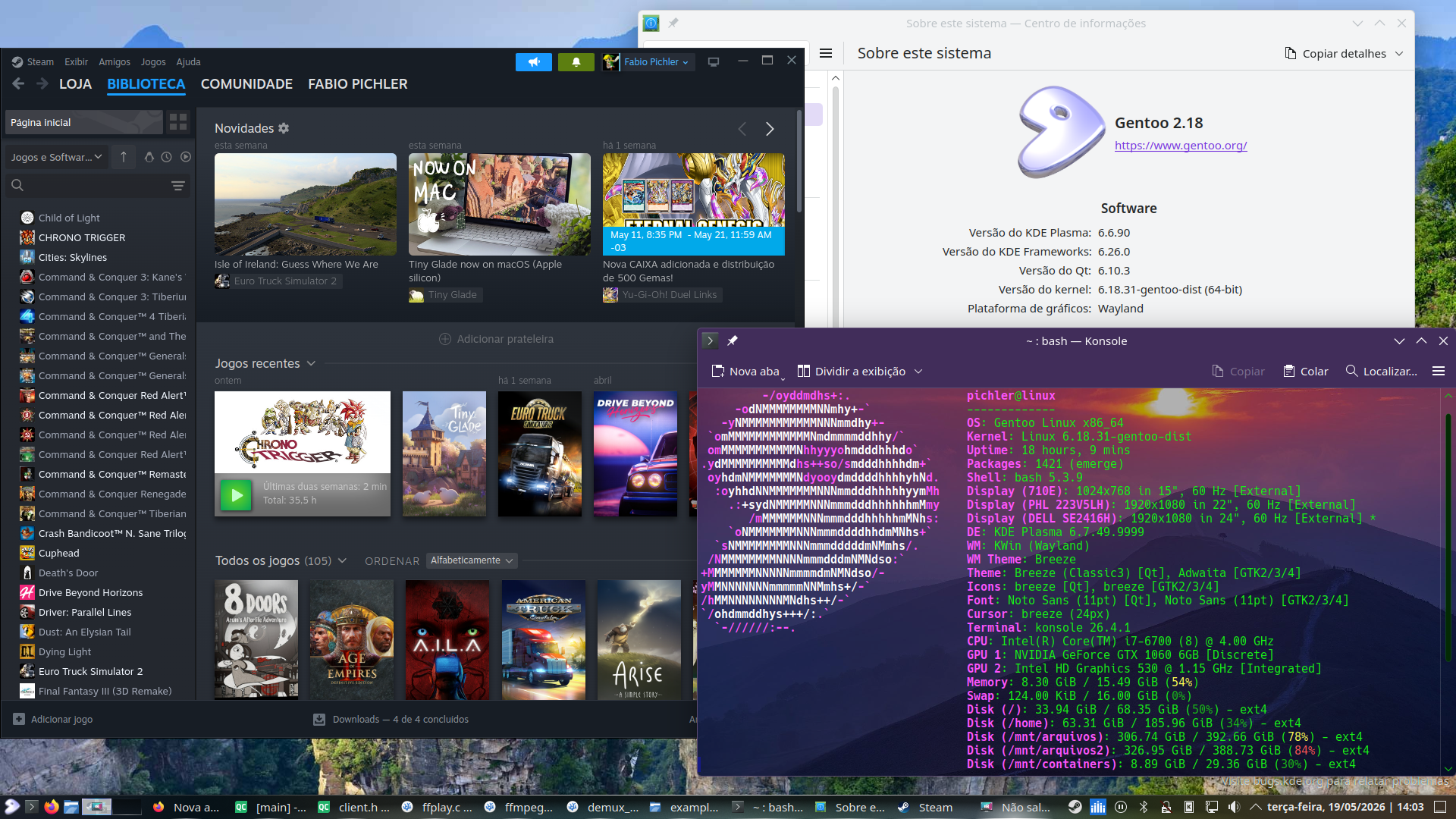Open Steam Downloads status at the bottom

tap(391, 720)
